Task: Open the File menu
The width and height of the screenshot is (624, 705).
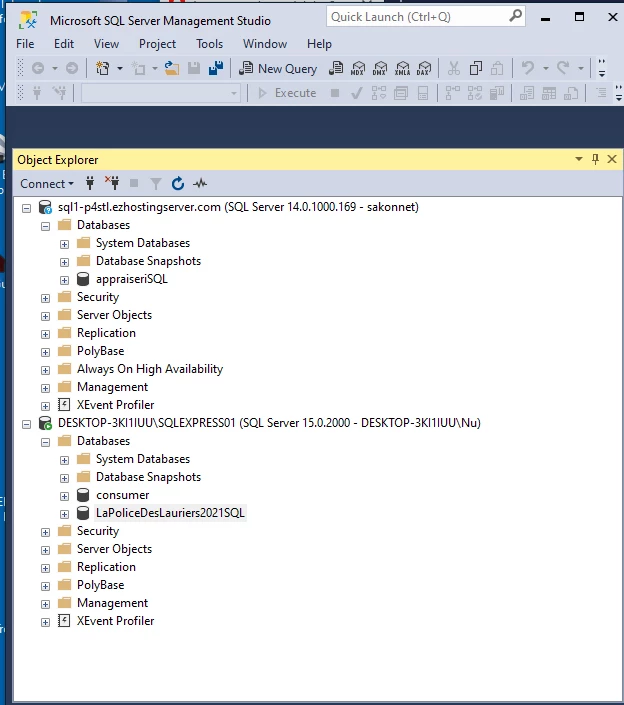Action: 25,44
